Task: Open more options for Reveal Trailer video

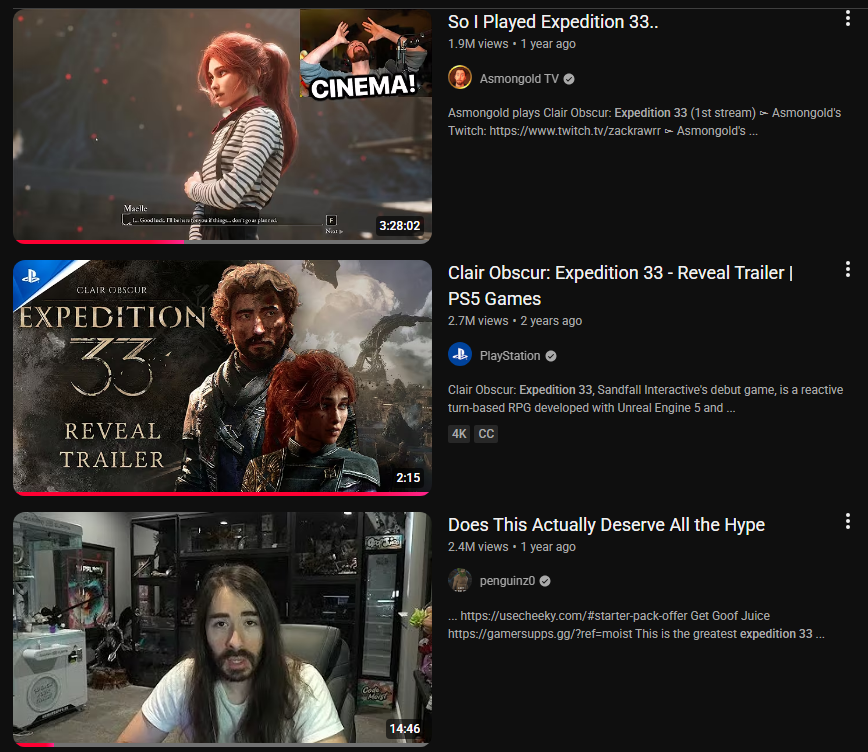Action: point(848,270)
